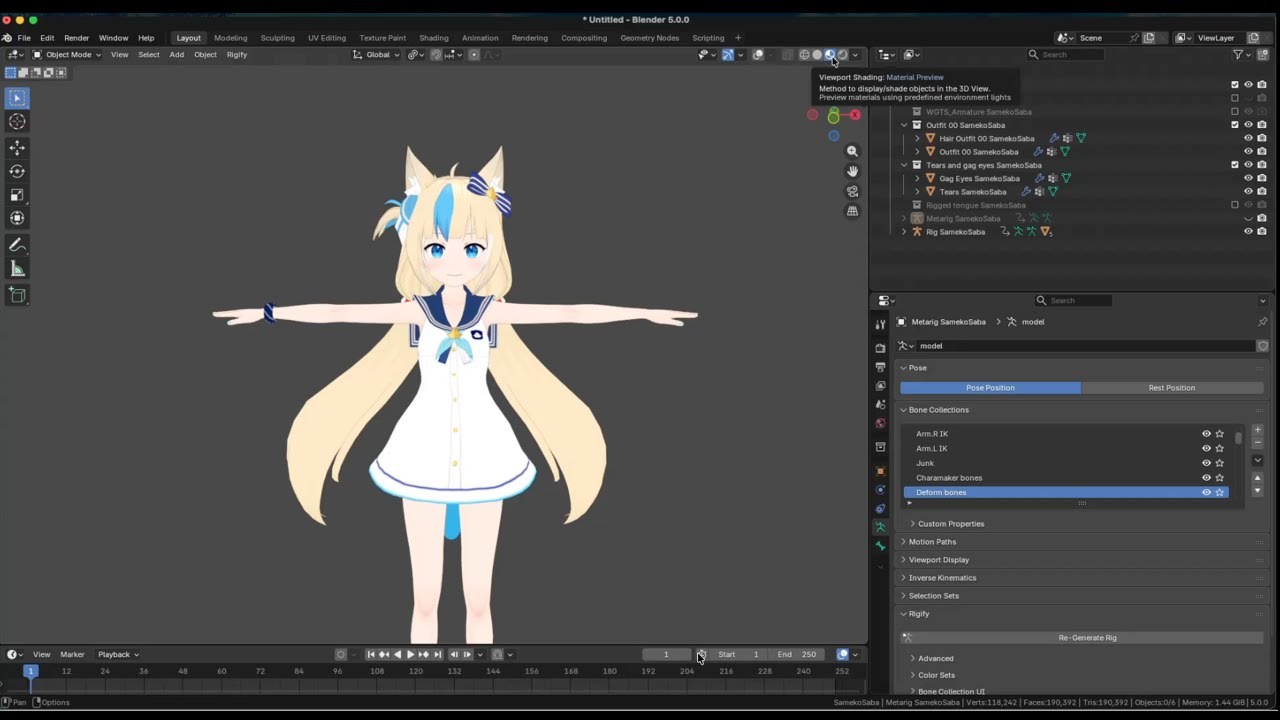This screenshot has width=1280, height=720.
Task: Toggle camera view in the viewport
Action: [852, 191]
